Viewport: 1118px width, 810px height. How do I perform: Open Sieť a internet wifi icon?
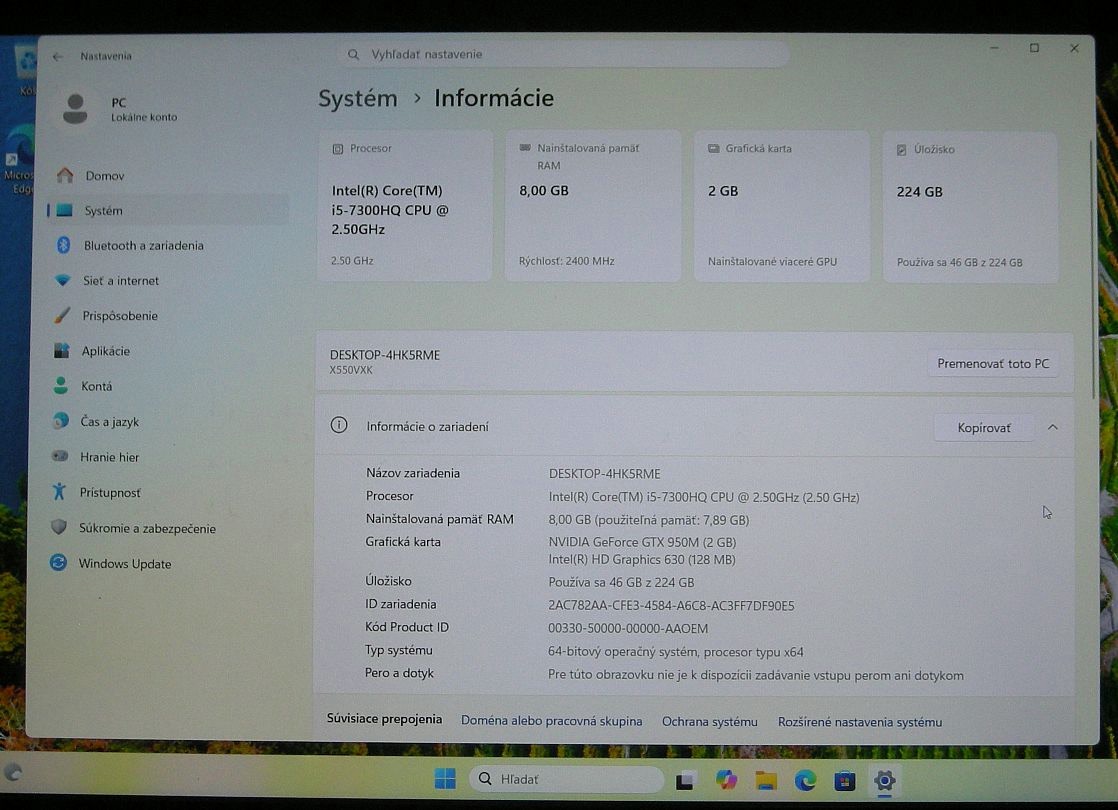click(x=63, y=280)
